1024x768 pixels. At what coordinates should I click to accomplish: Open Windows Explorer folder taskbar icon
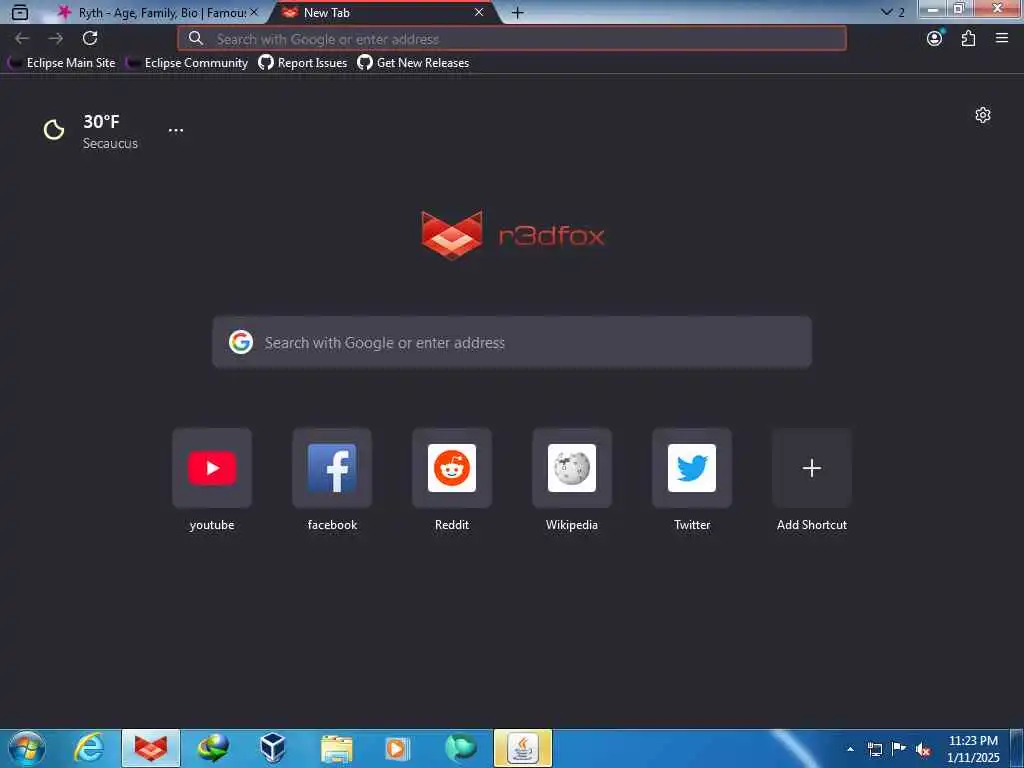(x=337, y=748)
